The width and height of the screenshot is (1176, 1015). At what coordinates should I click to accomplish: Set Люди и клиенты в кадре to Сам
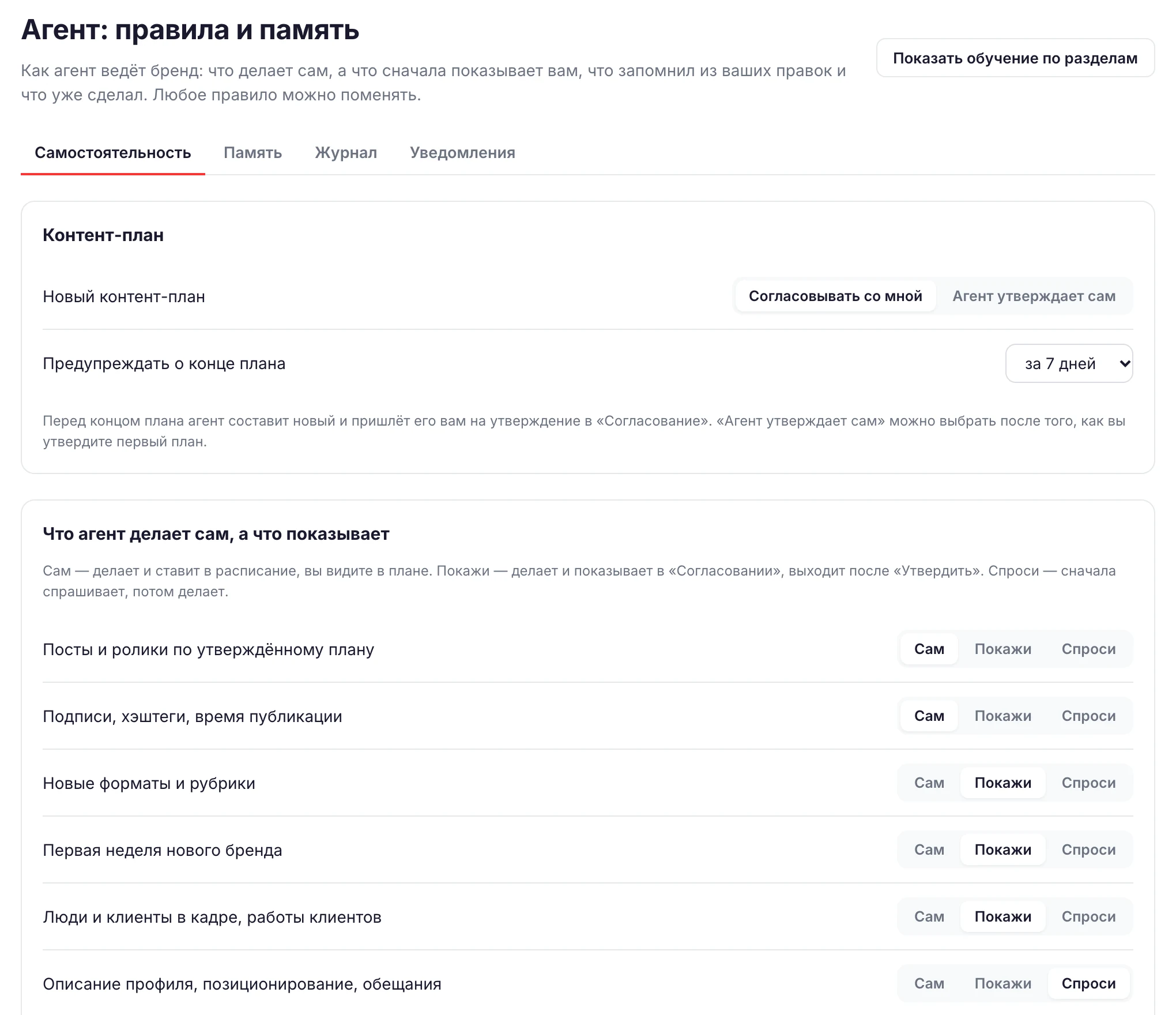(x=929, y=916)
